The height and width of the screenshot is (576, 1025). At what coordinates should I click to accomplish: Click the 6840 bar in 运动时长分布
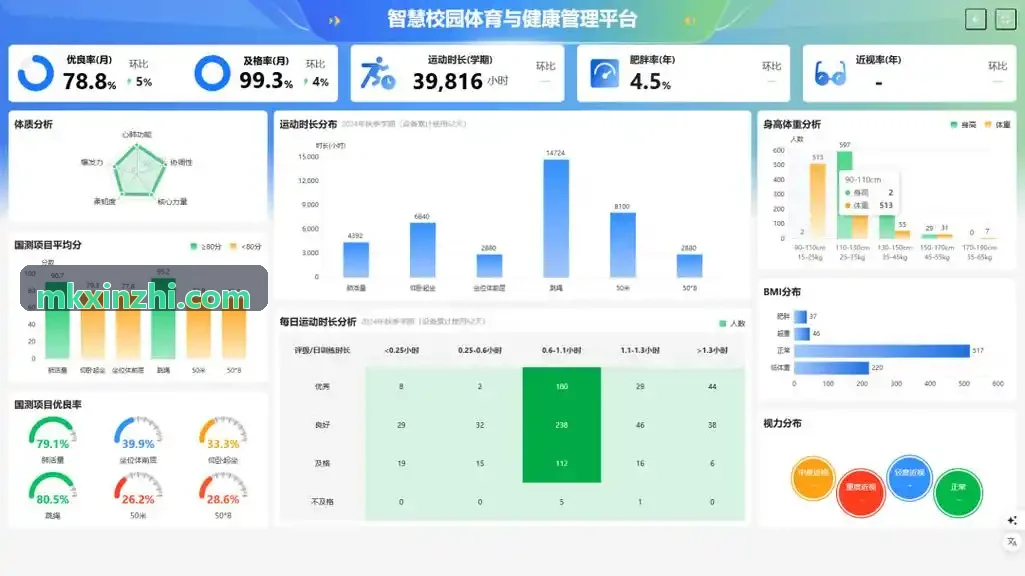click(422, 250)
